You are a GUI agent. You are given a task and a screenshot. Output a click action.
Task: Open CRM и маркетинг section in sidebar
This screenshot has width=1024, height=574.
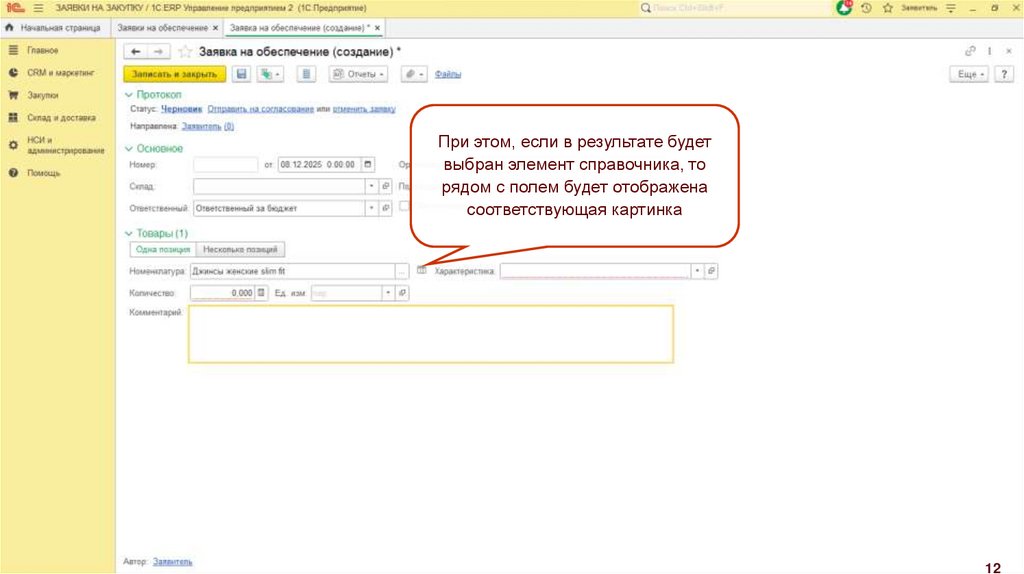(60, 73)
